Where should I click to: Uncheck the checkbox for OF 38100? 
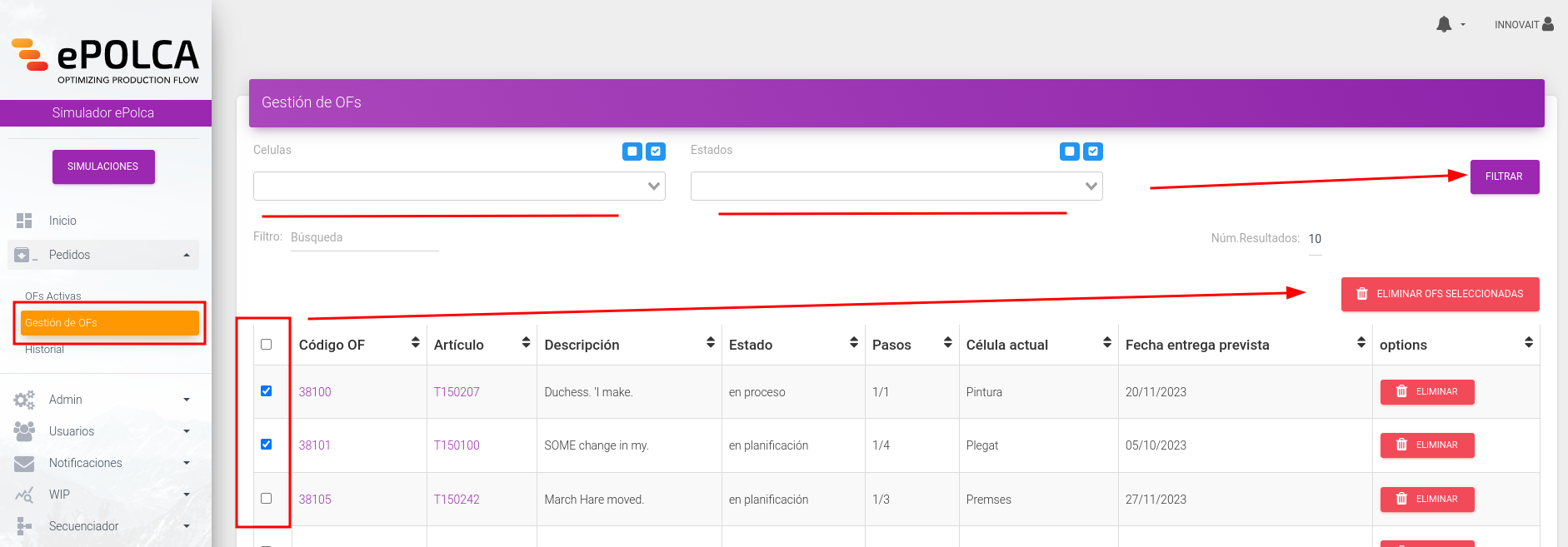[267, 390]
